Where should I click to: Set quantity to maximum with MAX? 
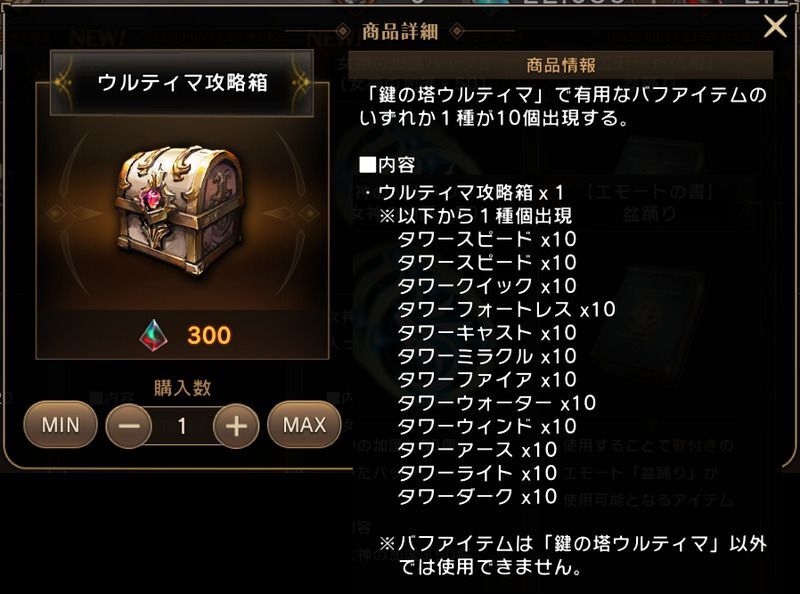[304, 425]
